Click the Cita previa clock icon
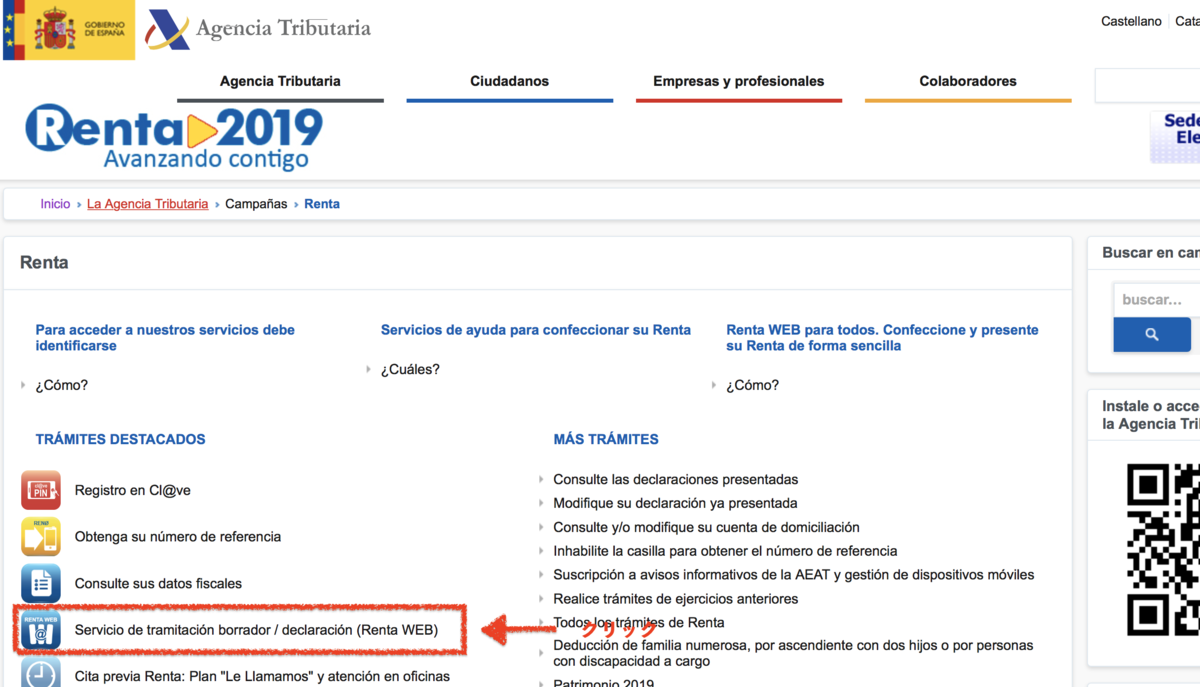Screen dimensions: 1200x687 click(41, 673)
